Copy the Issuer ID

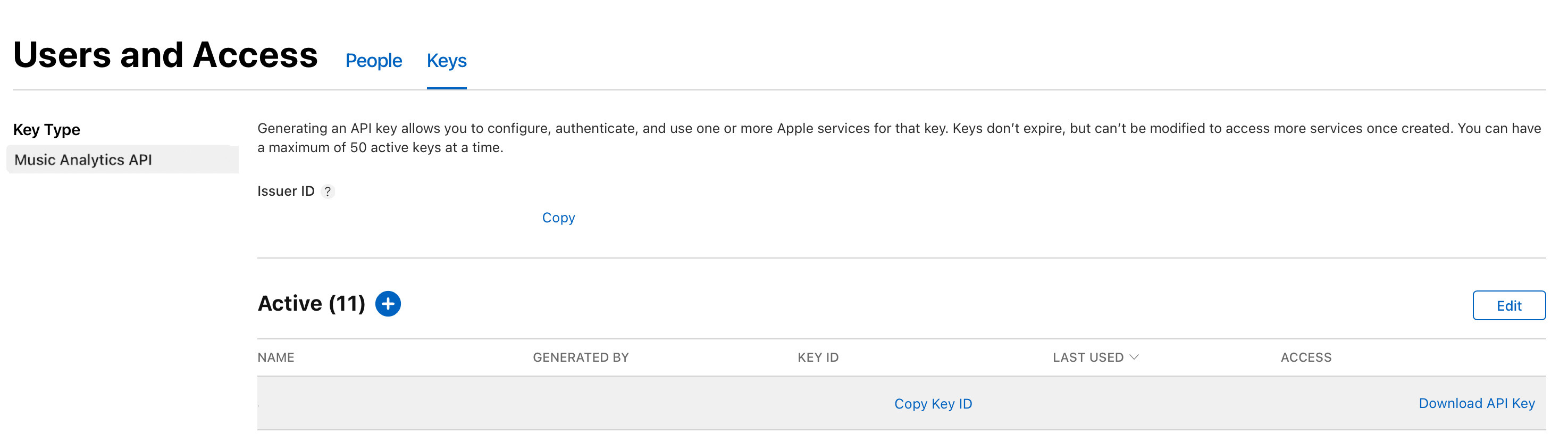[x=558, y=218]
